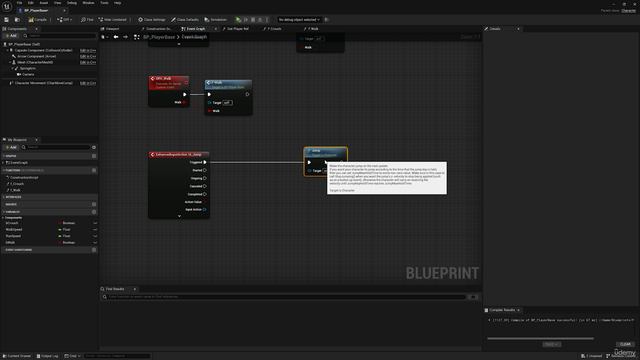Click the graph Back navigation arrow
Viewport: 640px width, 360px height.
pyautogui.click(x=116, y=37)
